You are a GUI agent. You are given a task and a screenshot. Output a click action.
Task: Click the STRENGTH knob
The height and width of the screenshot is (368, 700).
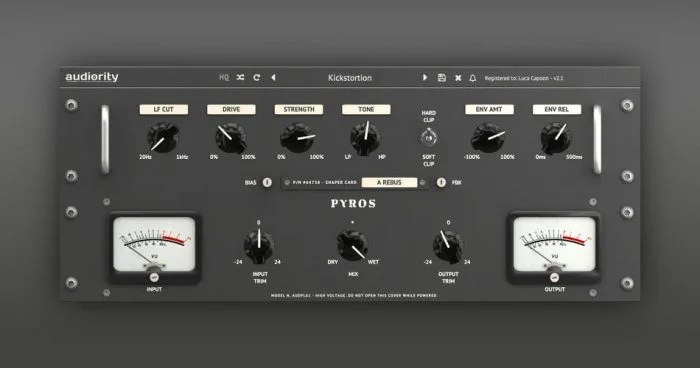pos(298,138)
